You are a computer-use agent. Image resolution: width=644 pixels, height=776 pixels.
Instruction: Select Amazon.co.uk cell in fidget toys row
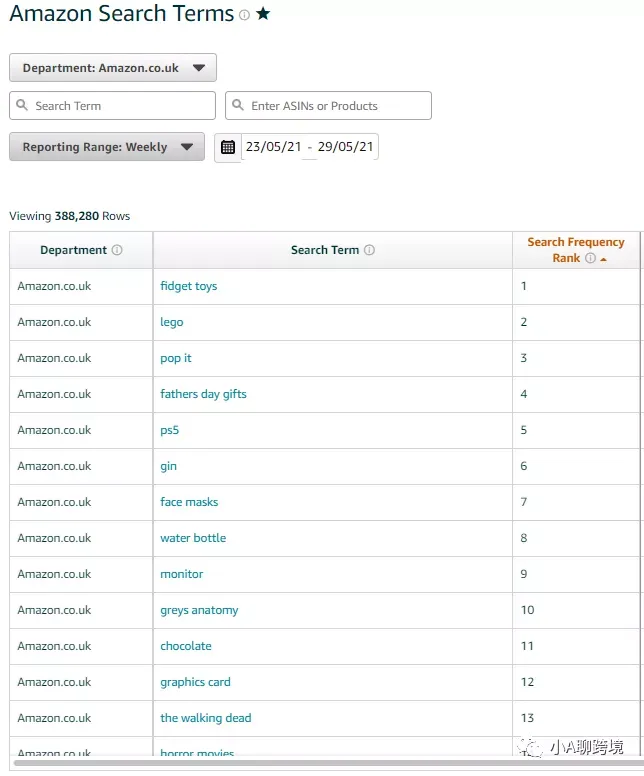[x=81, y=286]
